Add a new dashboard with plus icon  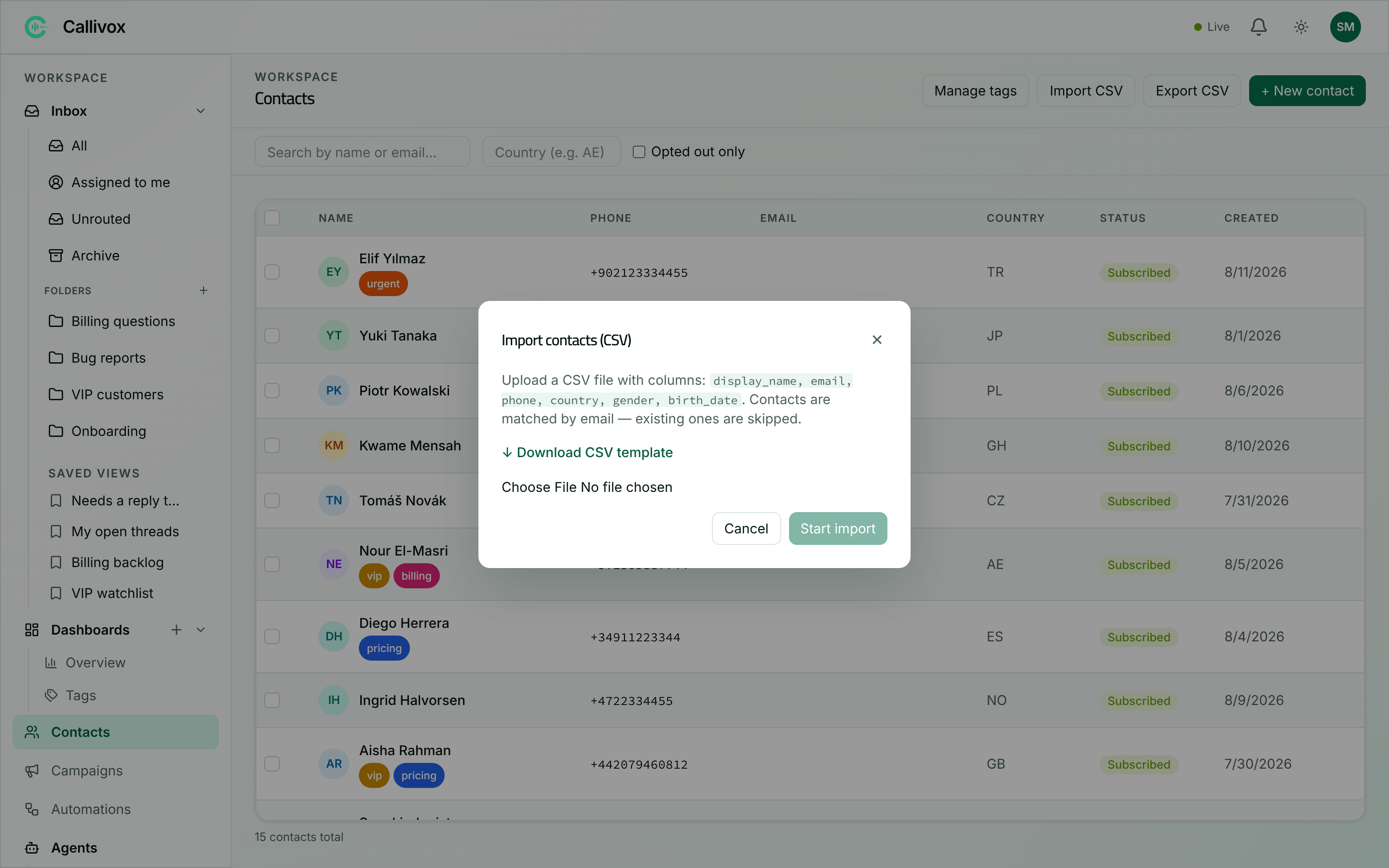click(176, 630)
